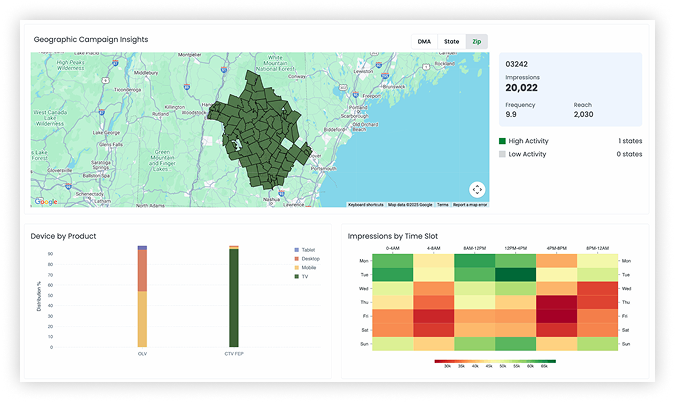Image resolution: width=675 pixels, height=402 pixels.
Task: Click the highlighted green zip region on map
Action: tap(258, 129)
